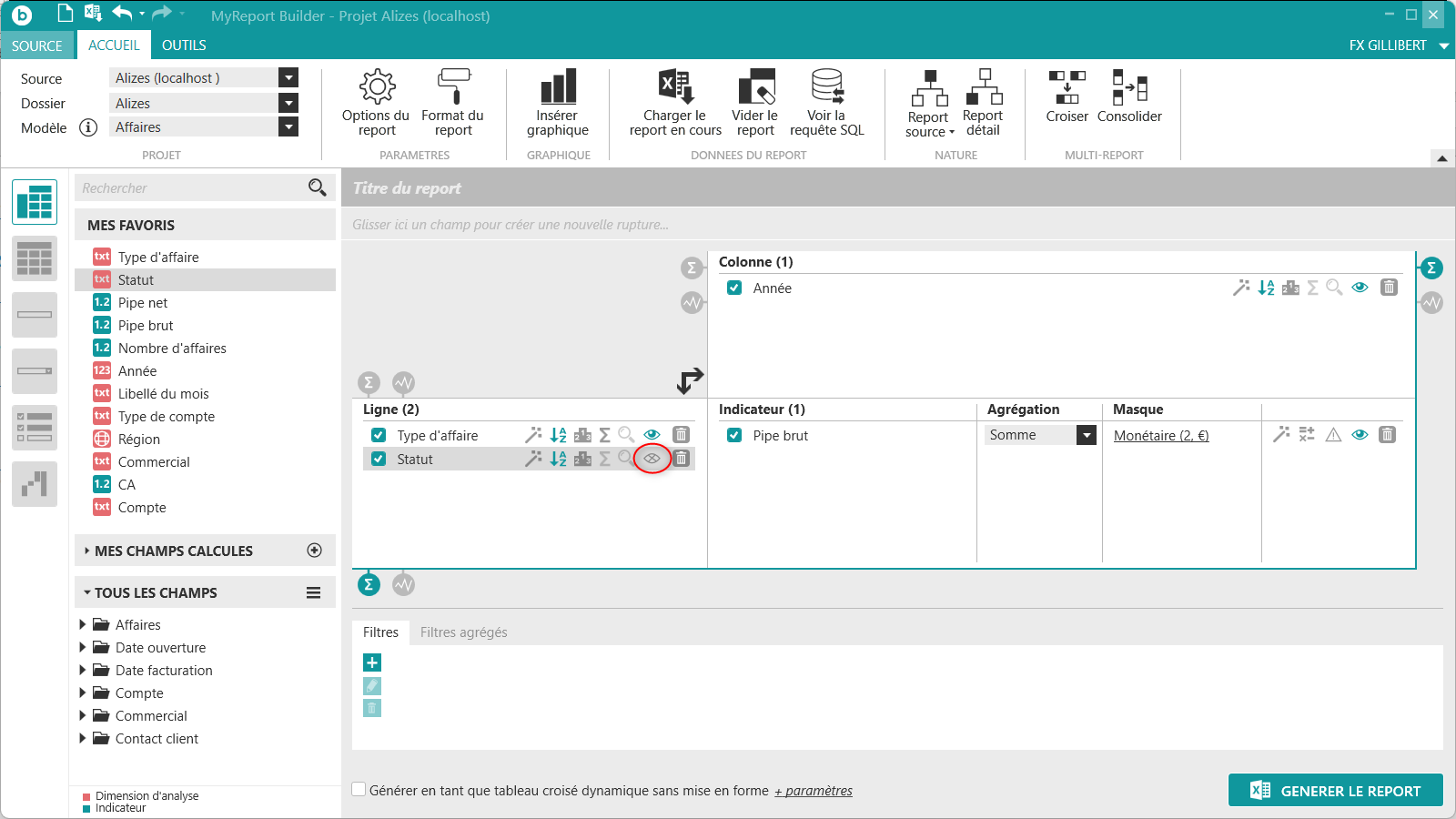Open Options du report settings

point(376,102)
